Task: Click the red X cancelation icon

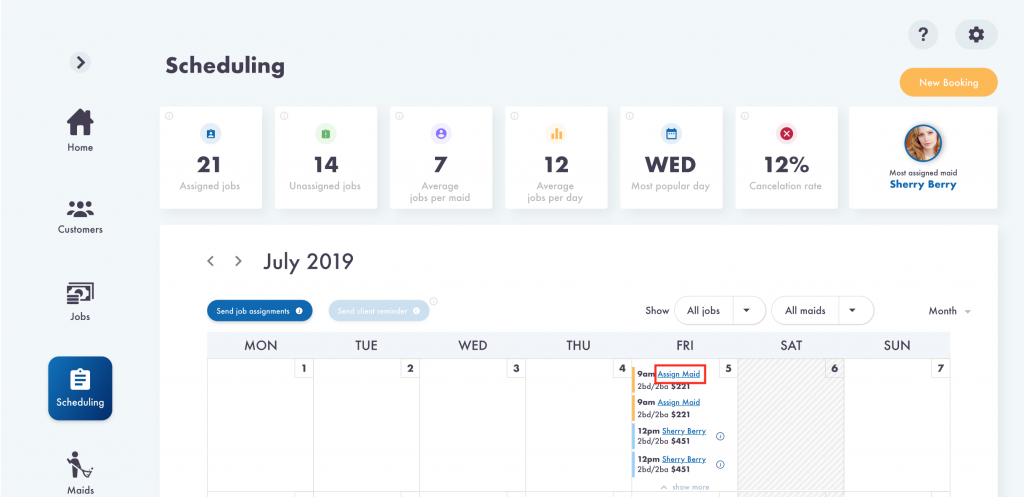Action: pyautogui.click(x=786, y=133)
